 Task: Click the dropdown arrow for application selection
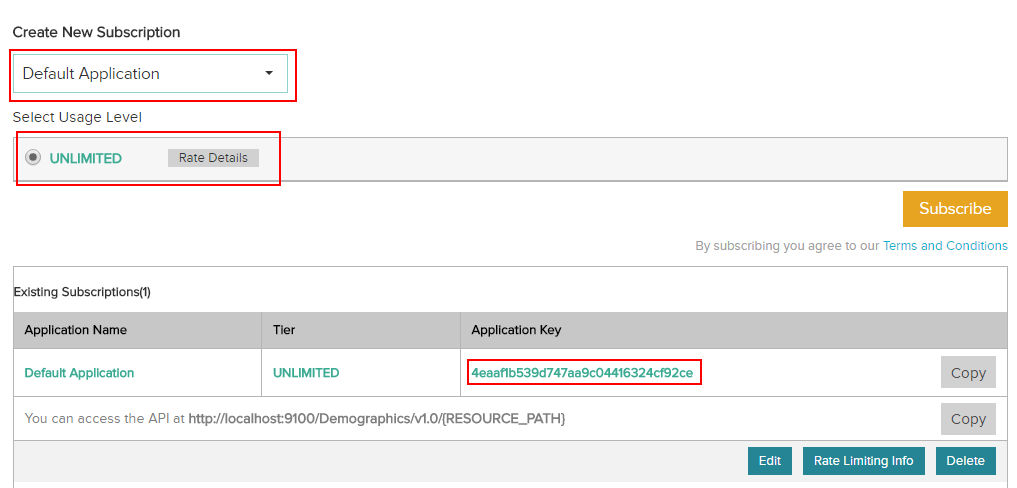point(269,73)
